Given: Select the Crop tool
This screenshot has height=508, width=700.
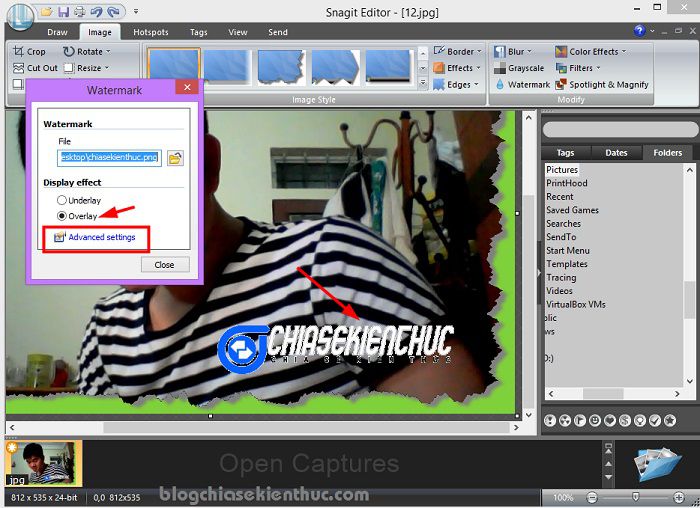Looking at the screenshot, I should (29, 52).
